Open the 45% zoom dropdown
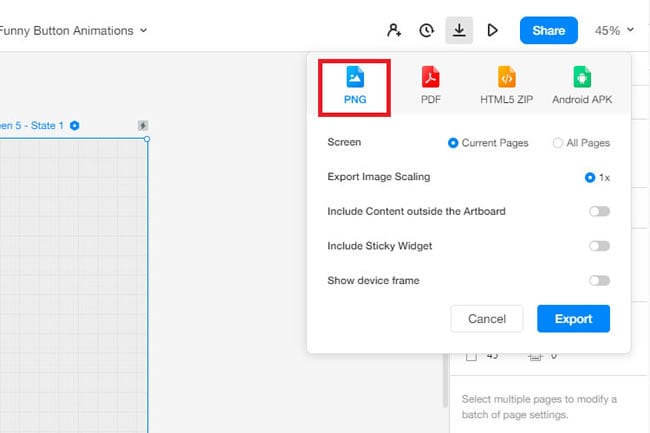This screenshot has width=650, height=433. [614, 30]
